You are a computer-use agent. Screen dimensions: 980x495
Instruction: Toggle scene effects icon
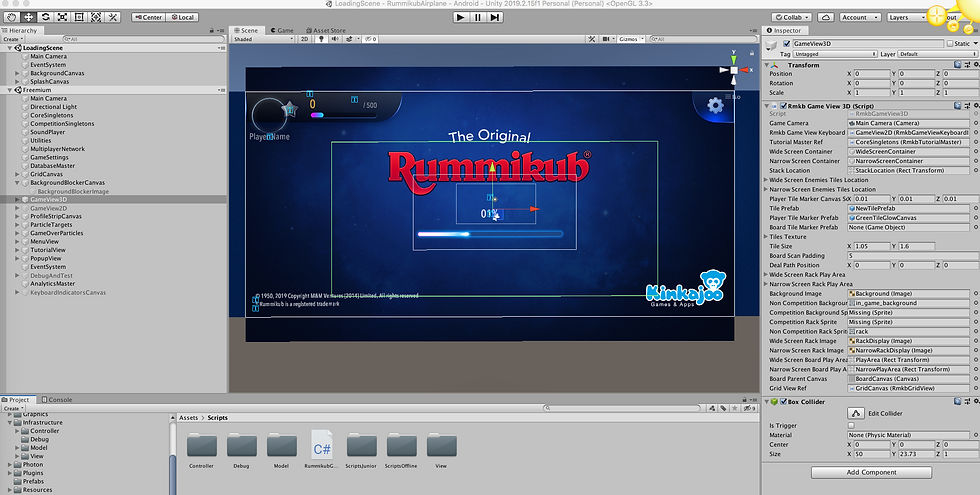coord(351,39)
